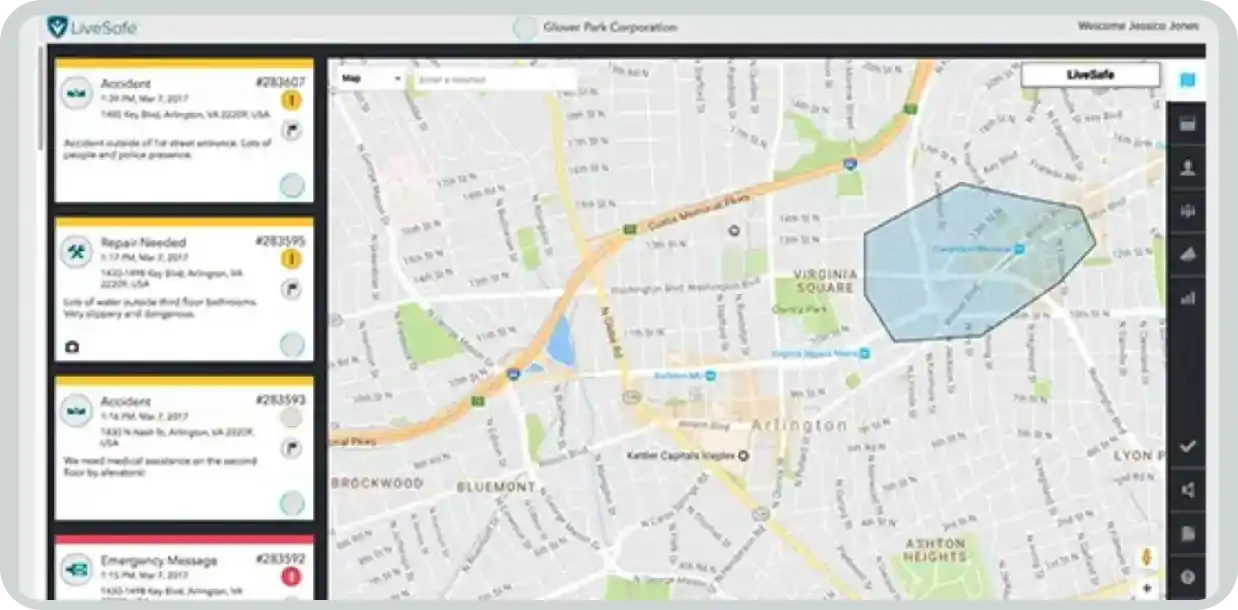1238x610 pixels.
Task: Click the LiveSafe button above the map
Action: tap(1090, 75)
